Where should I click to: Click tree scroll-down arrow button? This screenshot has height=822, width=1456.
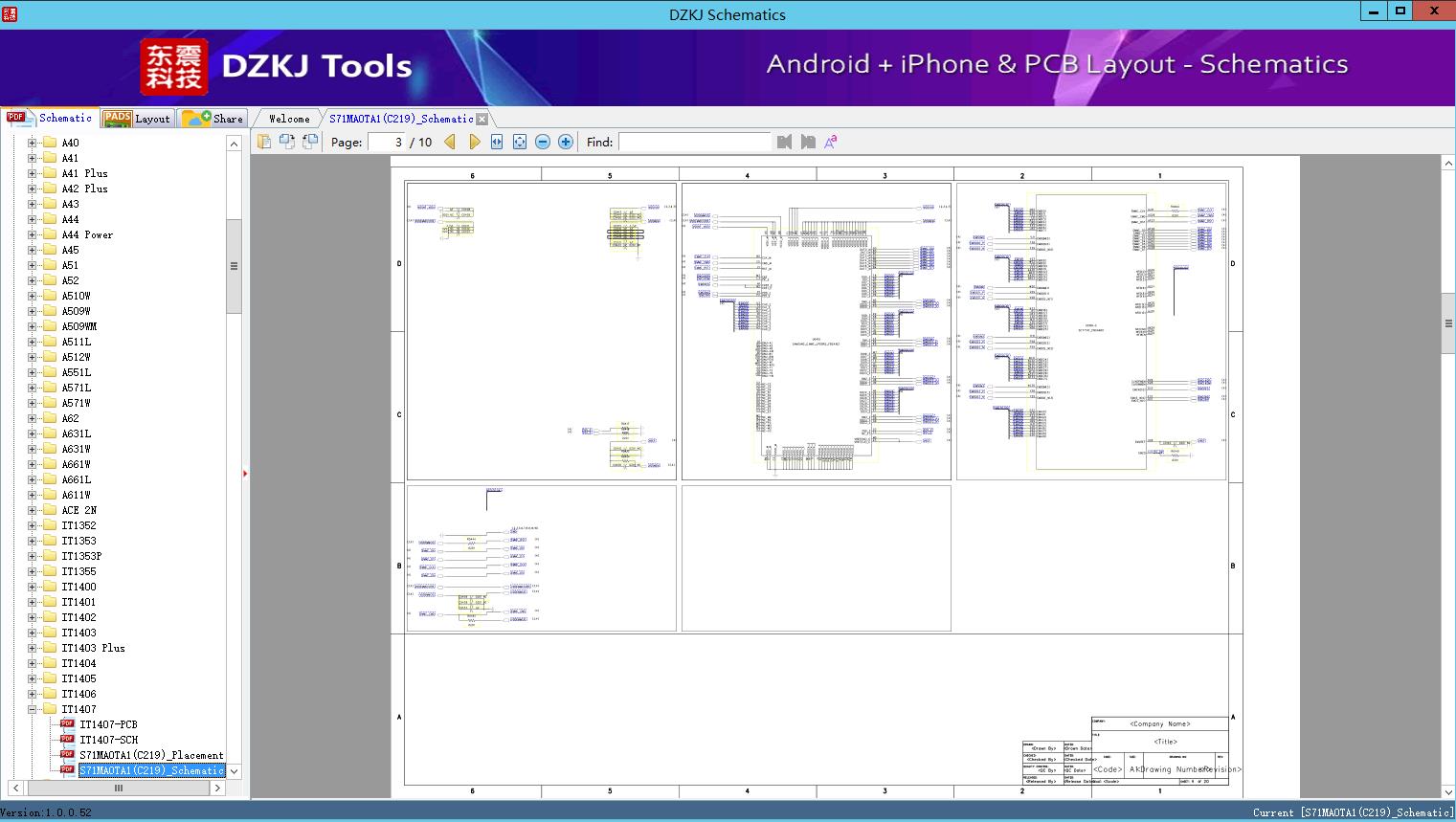click(x=234, y=771)
